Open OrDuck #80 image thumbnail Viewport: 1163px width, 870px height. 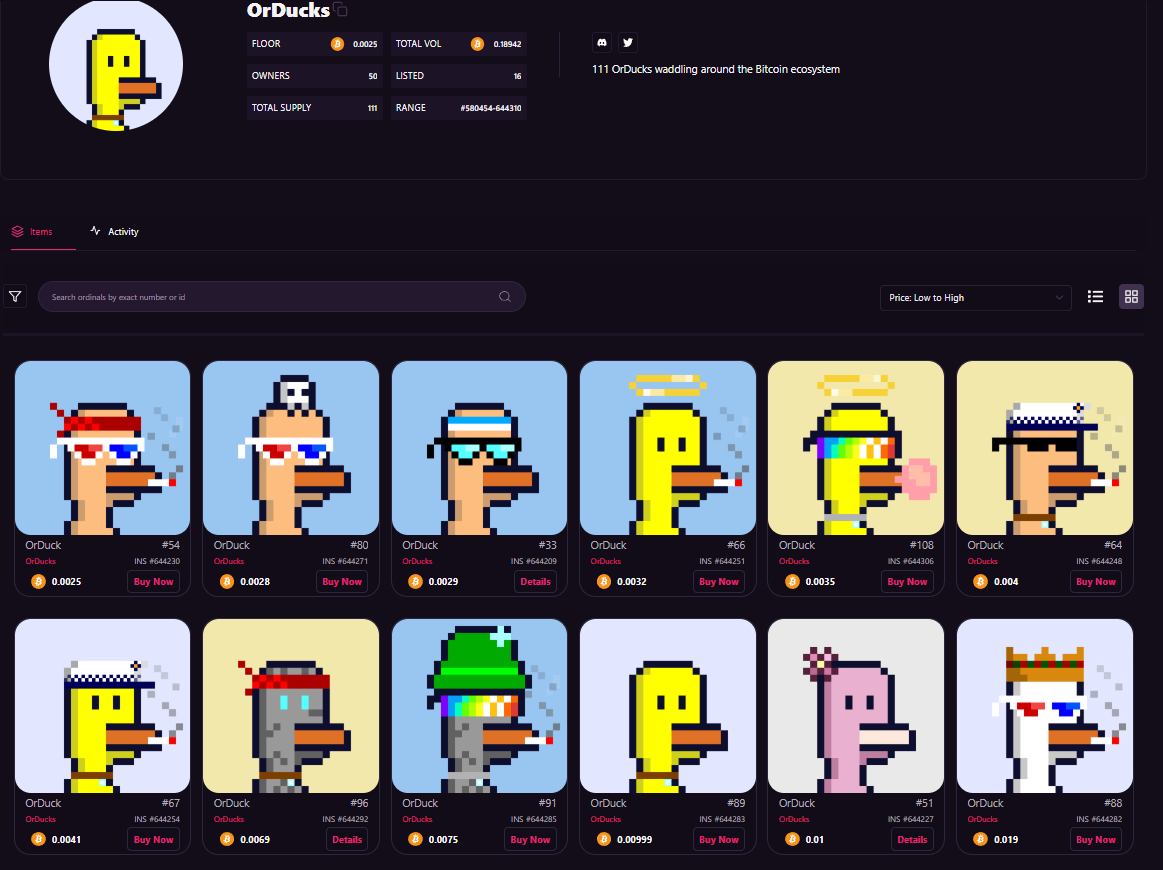coord(291,448)
